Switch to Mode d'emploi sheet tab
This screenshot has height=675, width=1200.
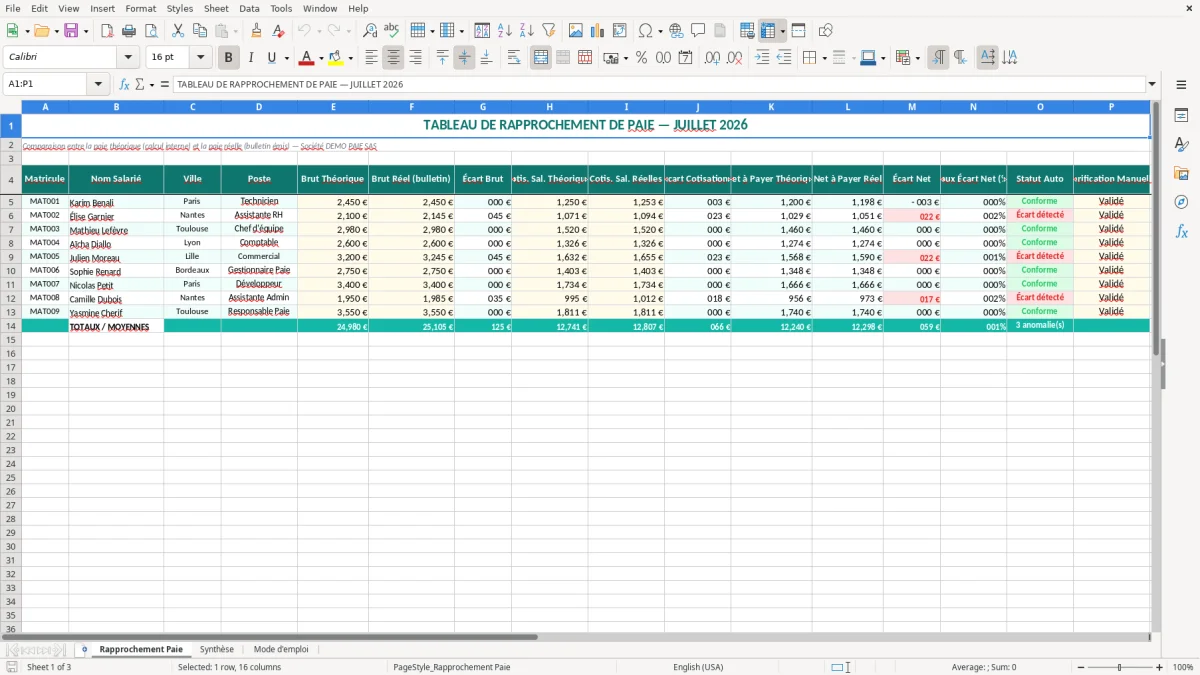pyautogui.click(x=281, y=649)
